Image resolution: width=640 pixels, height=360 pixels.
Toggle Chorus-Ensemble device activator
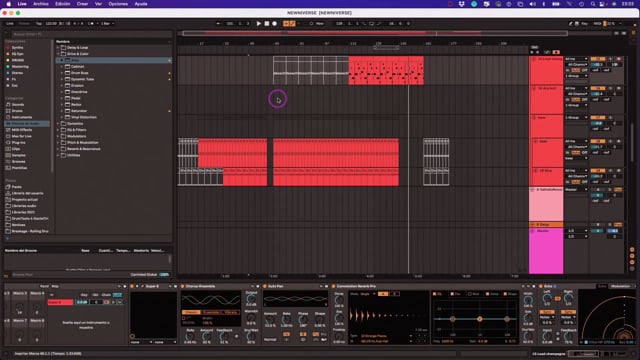[x=183, y=287]
